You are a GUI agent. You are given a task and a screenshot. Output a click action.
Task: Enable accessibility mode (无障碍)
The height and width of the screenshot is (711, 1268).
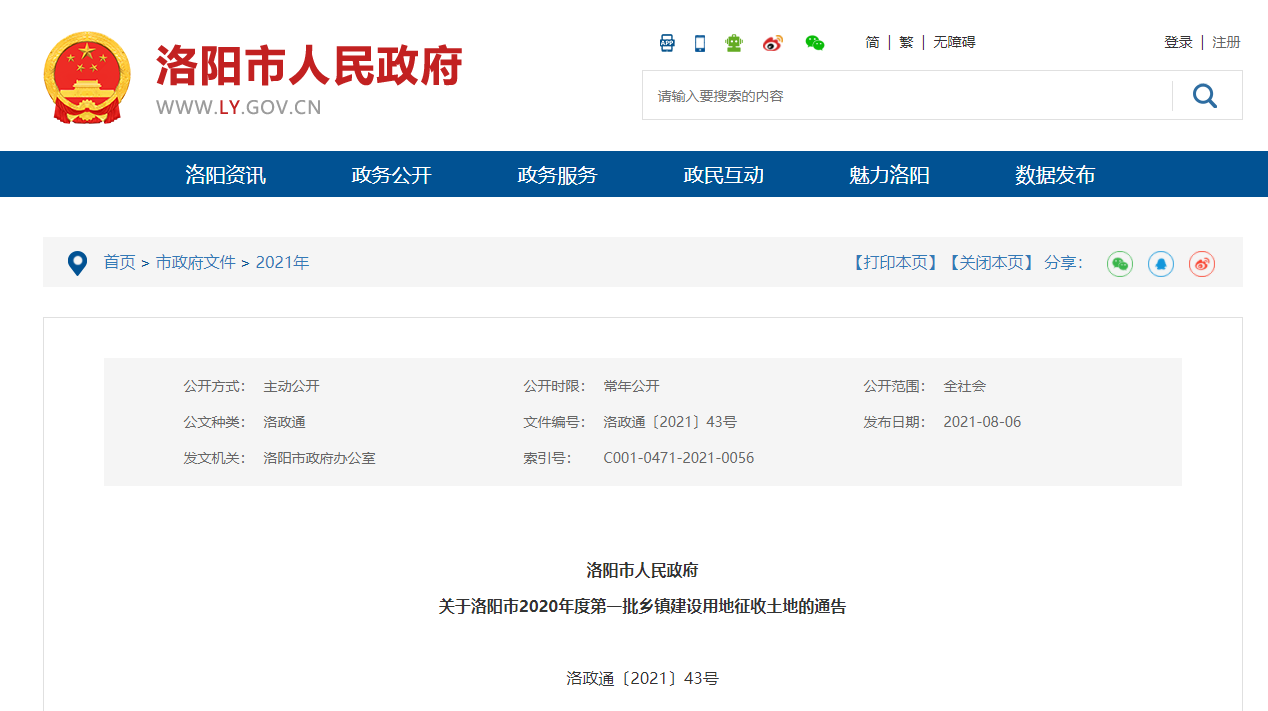click(x=954, y=42)
